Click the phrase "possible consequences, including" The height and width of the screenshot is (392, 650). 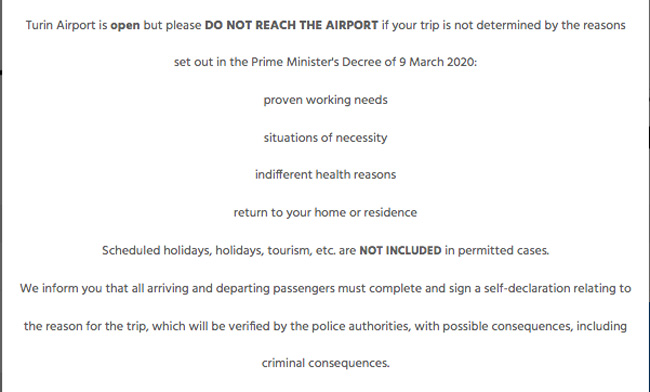[x=534, y=327]
